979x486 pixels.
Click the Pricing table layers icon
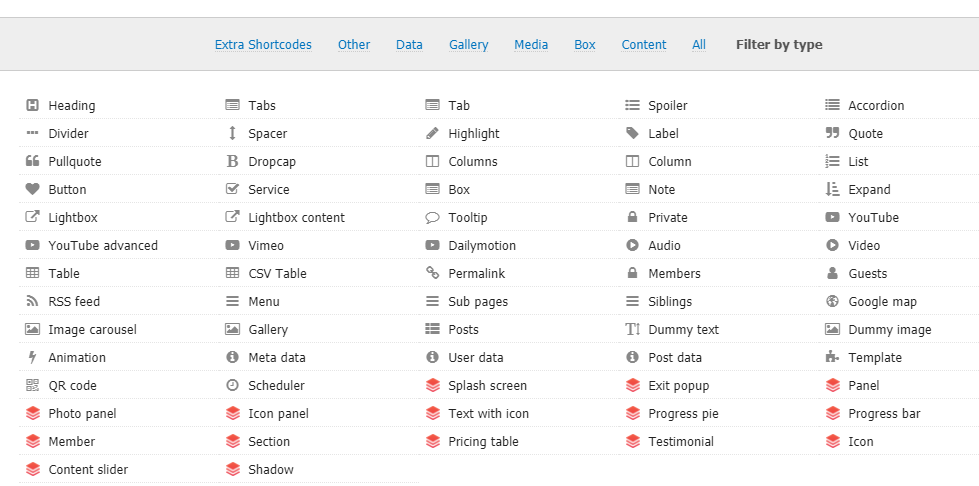[432, 441]
